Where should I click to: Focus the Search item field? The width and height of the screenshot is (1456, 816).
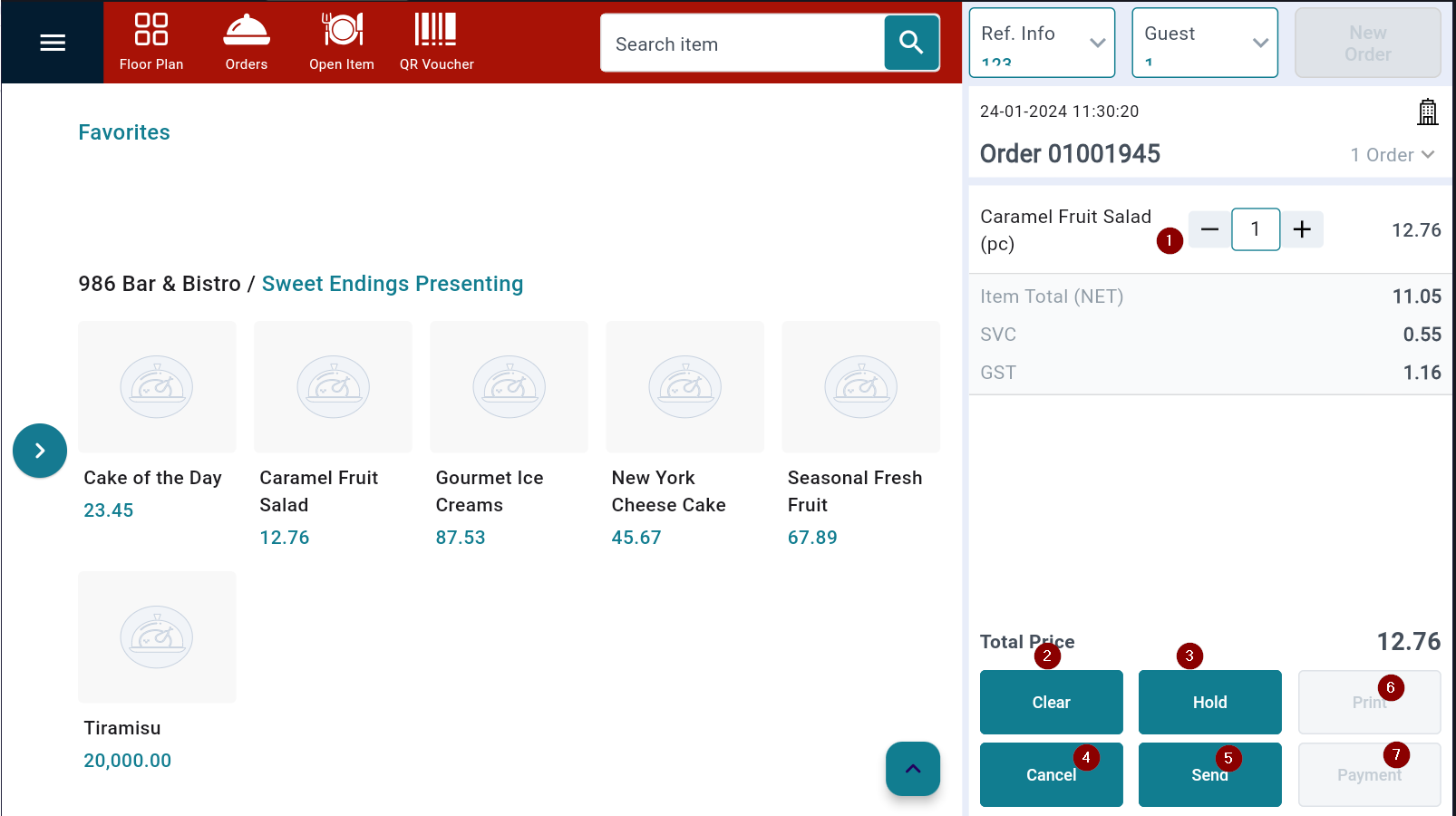pos(742,44)
